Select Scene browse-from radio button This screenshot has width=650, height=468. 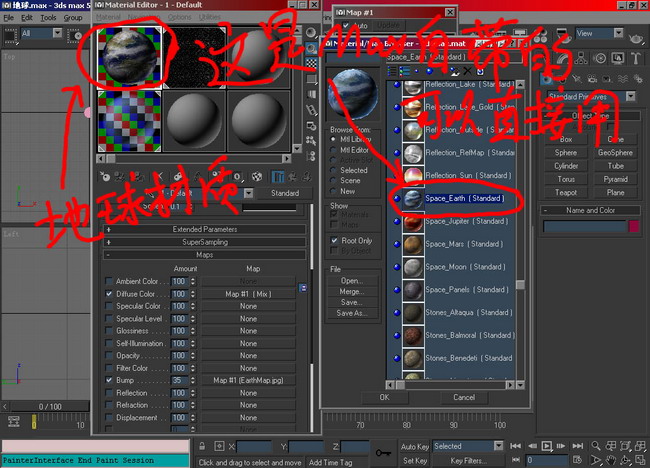pos(333,180)
